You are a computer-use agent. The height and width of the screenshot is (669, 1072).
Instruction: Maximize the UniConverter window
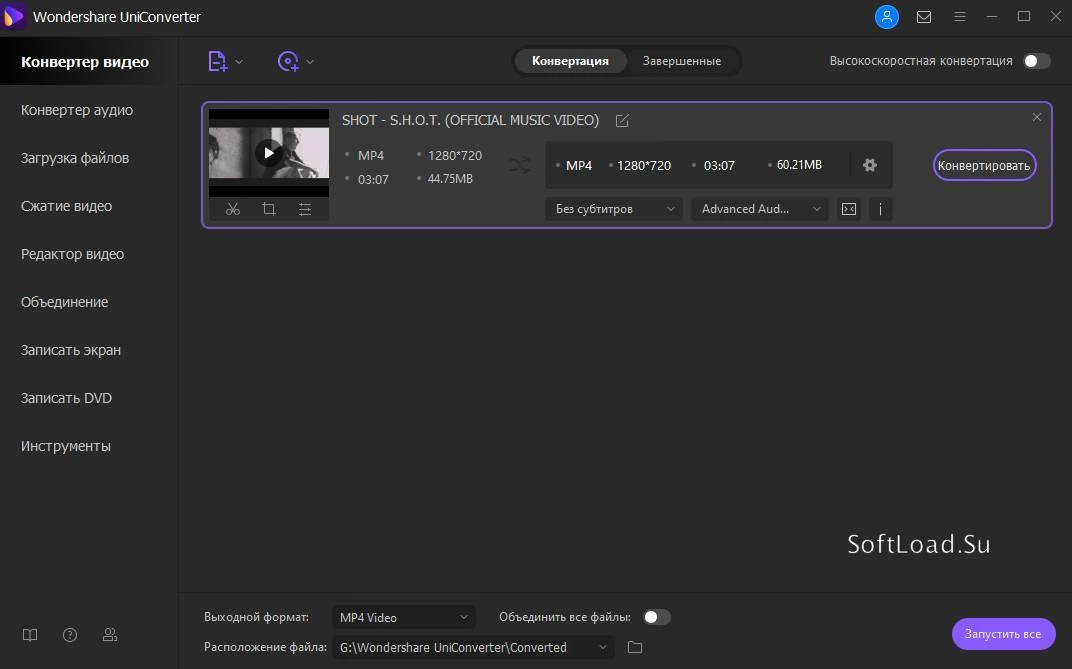point(1023,16)
